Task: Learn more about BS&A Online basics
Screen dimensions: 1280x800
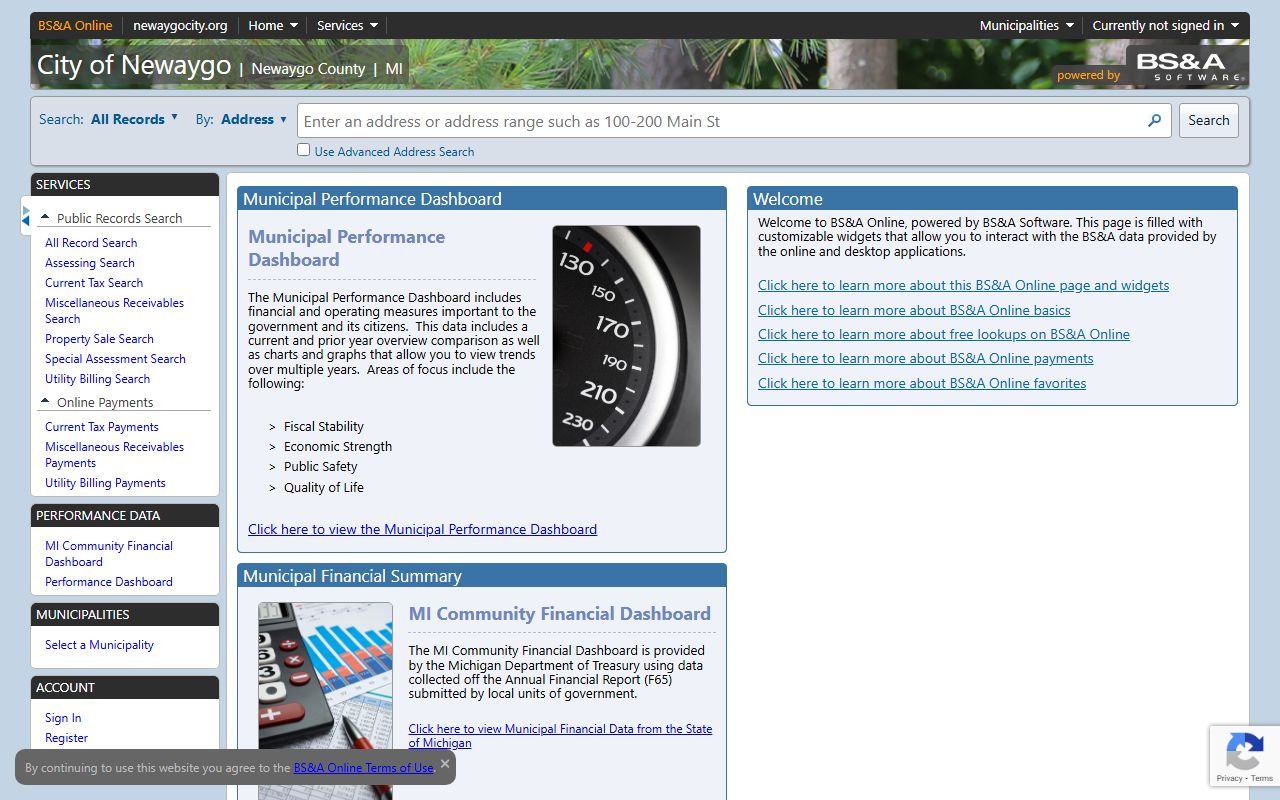Action: 914,310
